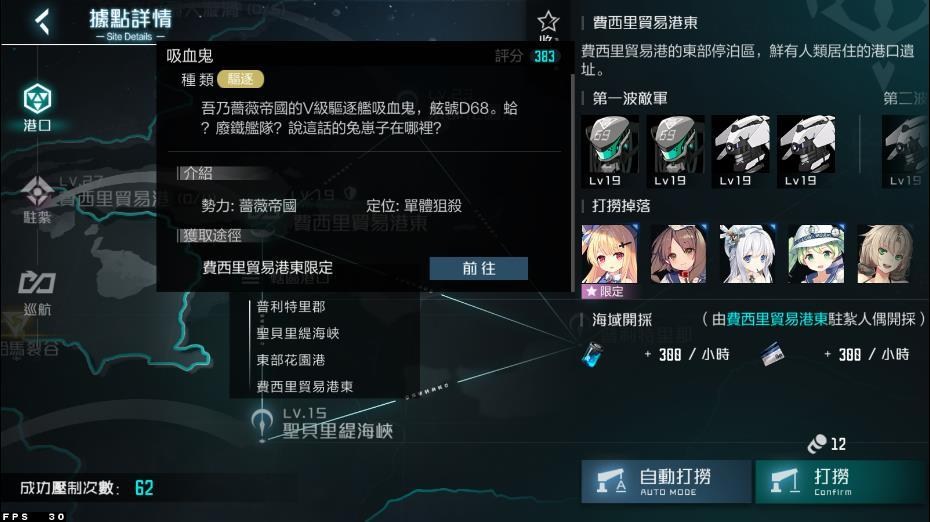The image size is (930, 522).
Task: Confirm the 打撈 salvage button
Action: pos(839,481)
